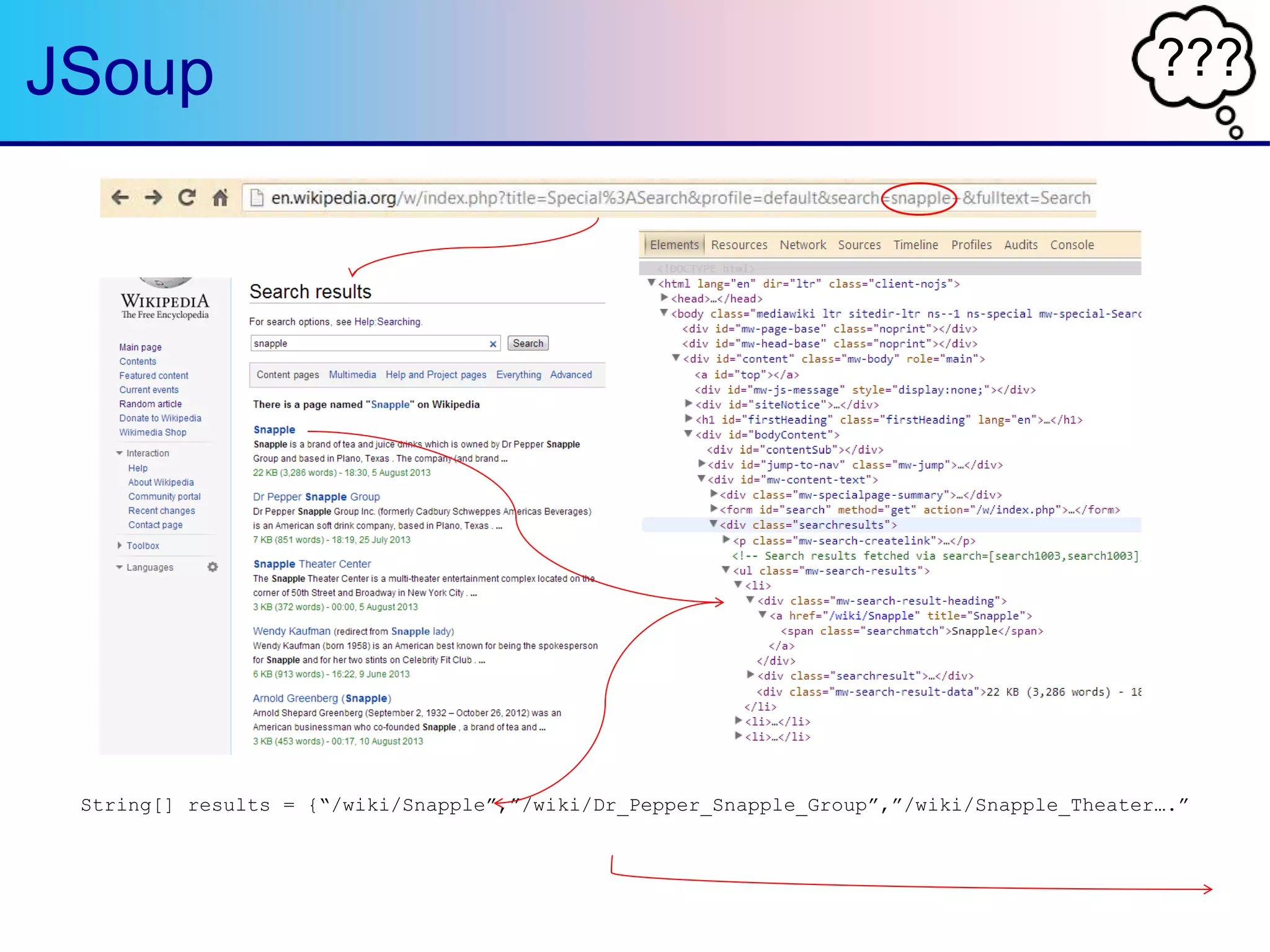The height and width of the screenshot is (952, 1270).
Task: Open Arnold Greenberg (Snapple) result
Action: coord(322,699)
